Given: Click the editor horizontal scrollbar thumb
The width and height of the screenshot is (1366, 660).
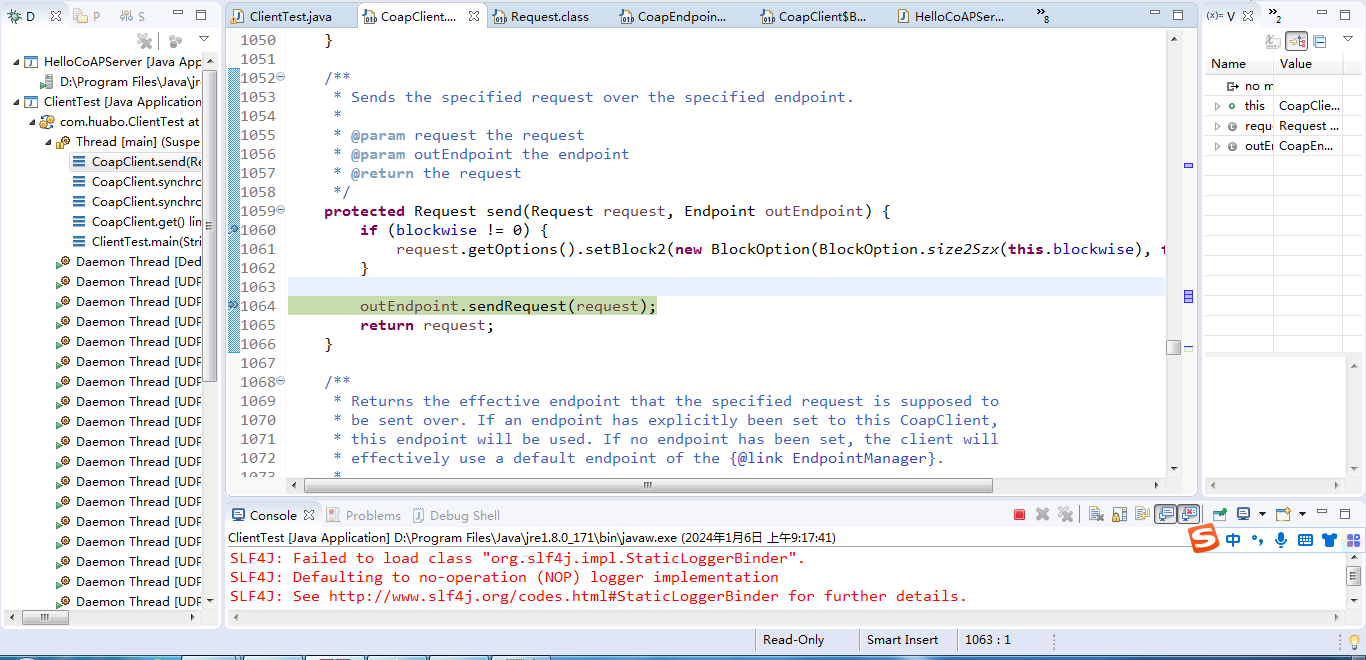Looking at the screenshot, I should pyautogui.click(x=647, y=485).
